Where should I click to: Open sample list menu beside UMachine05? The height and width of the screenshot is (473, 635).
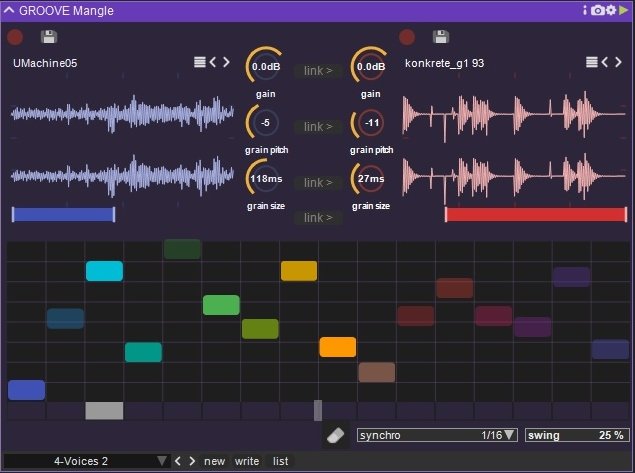(200, 62)
